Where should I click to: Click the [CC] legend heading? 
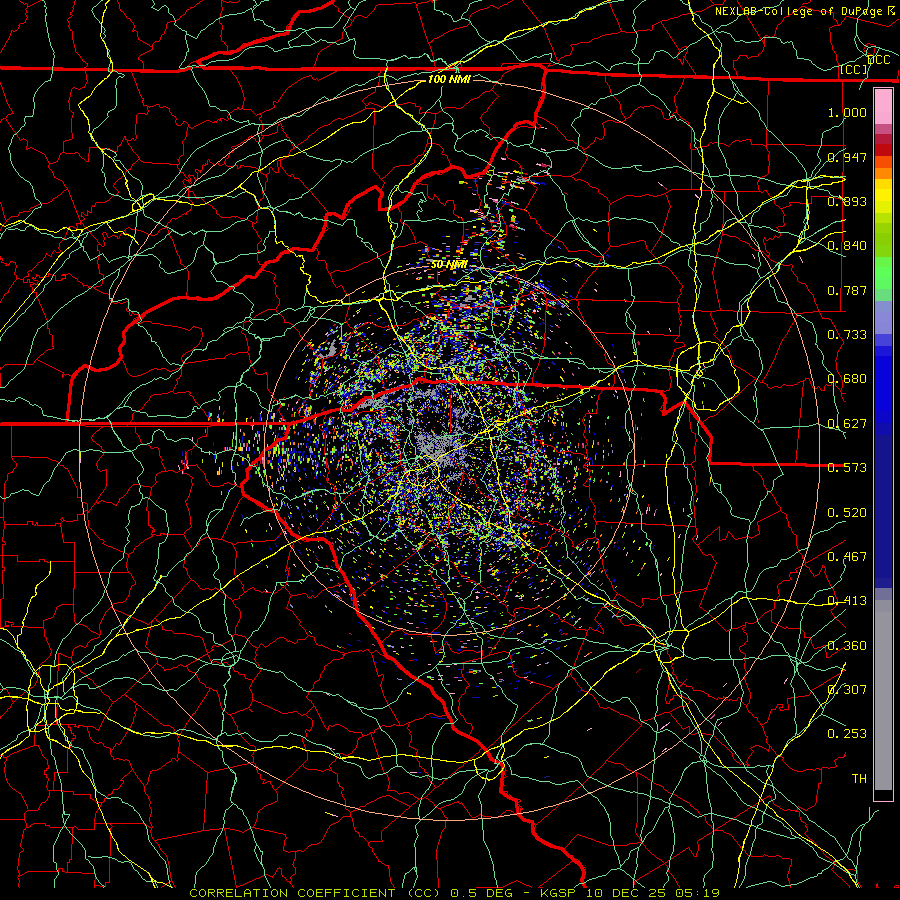point(854,69)
